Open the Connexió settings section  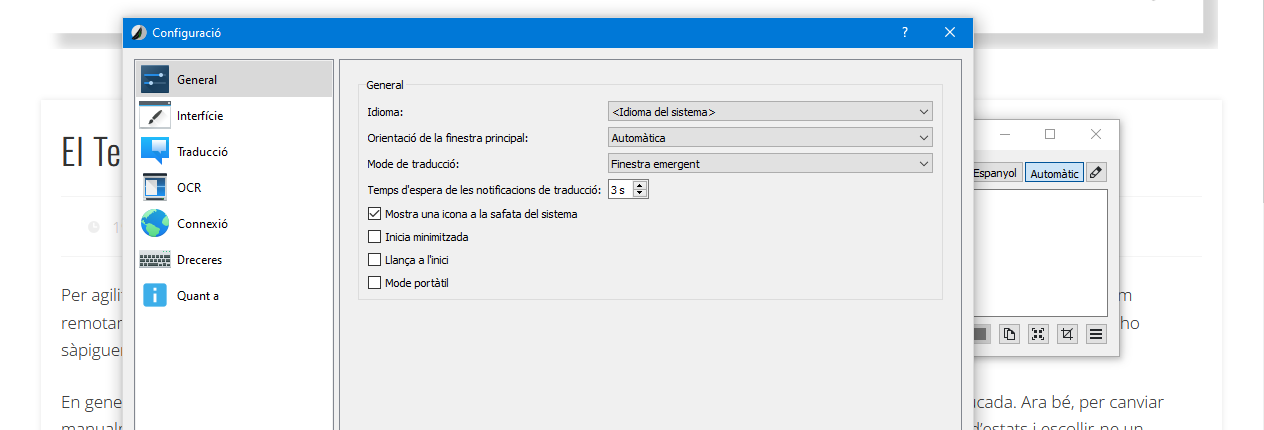202,224
